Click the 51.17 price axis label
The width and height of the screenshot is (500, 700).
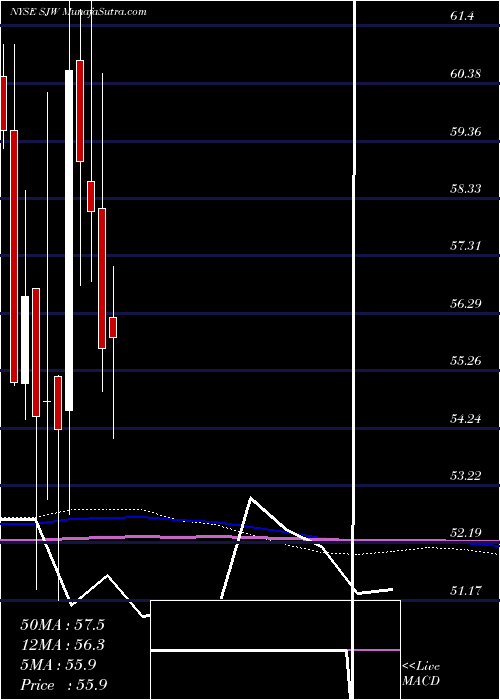click(x=466, y=591)
